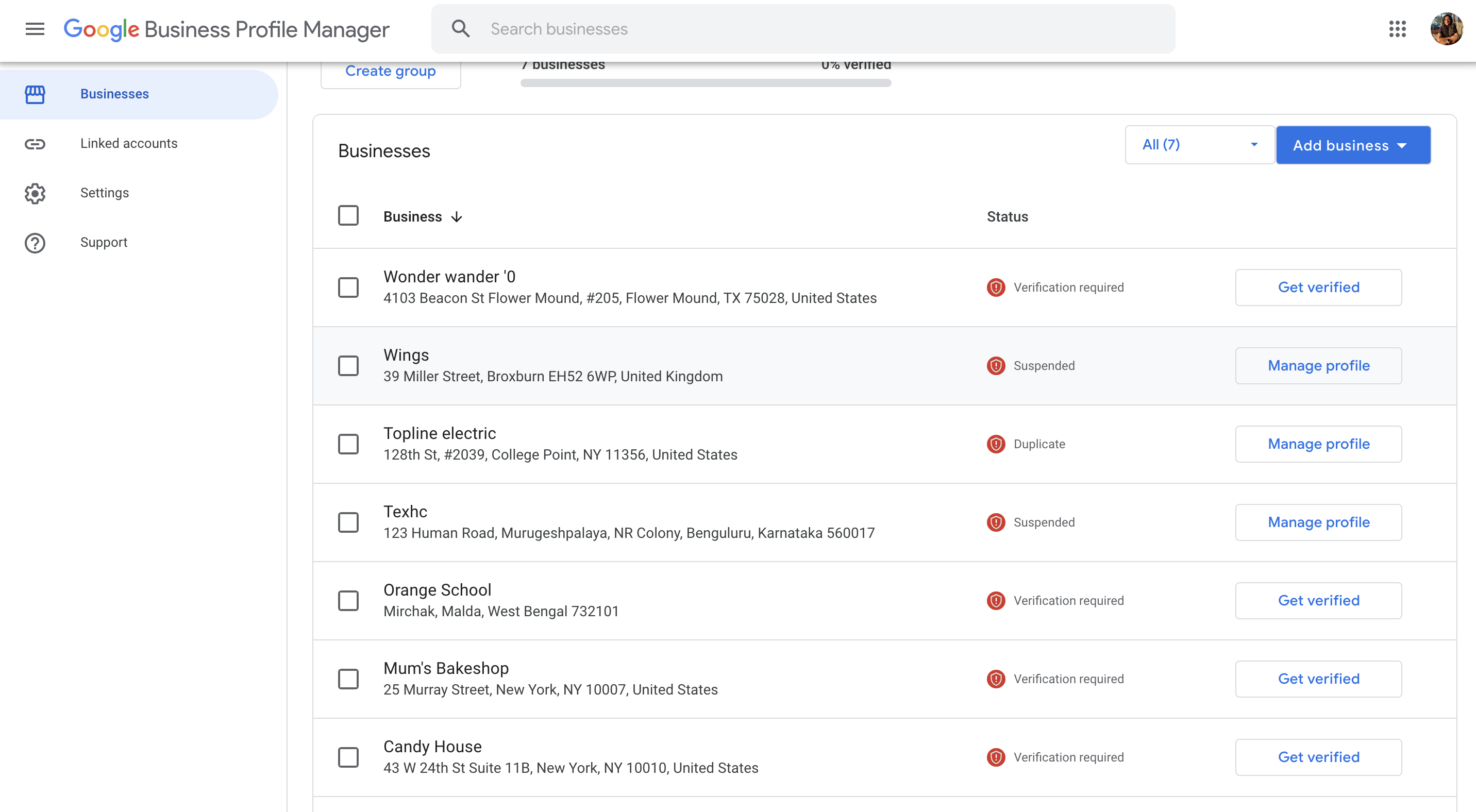
Task: Click the red shield icon for Texhc
Action: (996, 522)
